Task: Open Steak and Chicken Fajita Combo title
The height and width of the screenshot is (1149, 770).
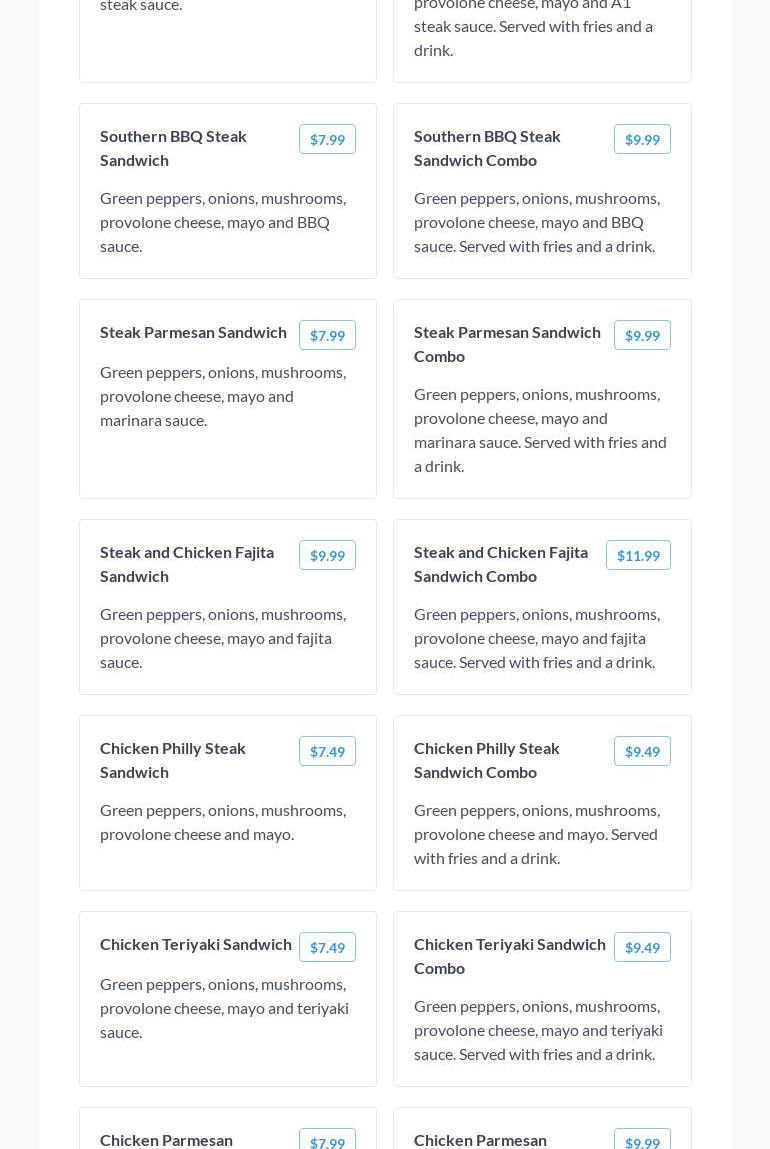Action: point(501,564)
